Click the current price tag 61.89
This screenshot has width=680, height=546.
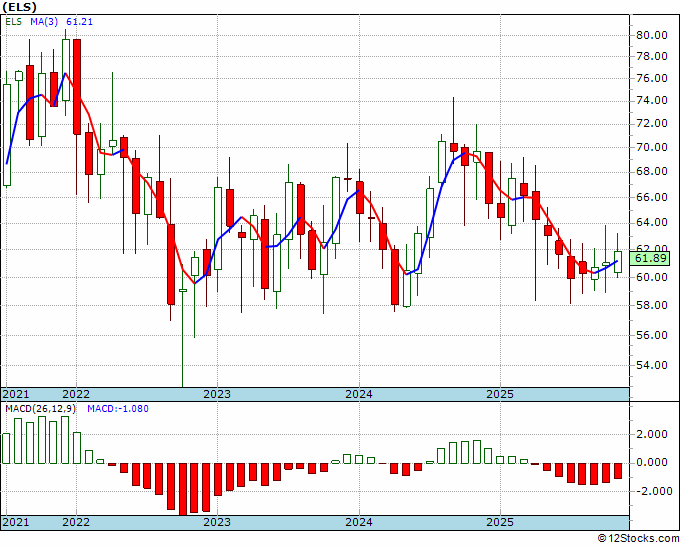(650, 258)
